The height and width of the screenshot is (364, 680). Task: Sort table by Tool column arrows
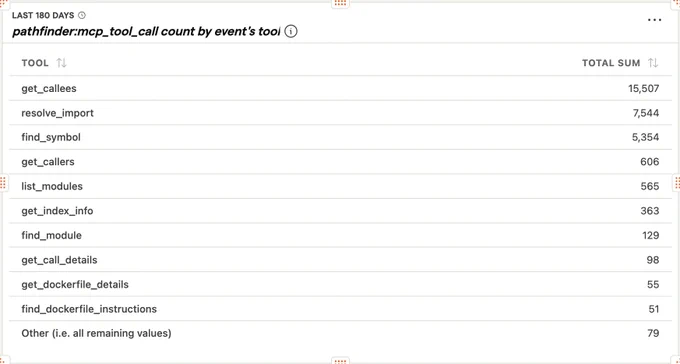[x=62, y=63]
